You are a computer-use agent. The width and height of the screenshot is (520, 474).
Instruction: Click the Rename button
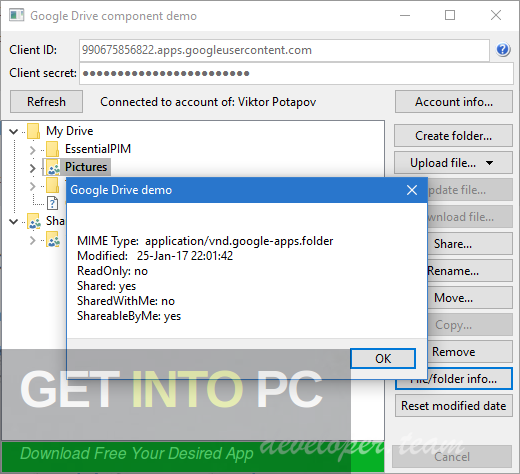(x=470, y=271)
